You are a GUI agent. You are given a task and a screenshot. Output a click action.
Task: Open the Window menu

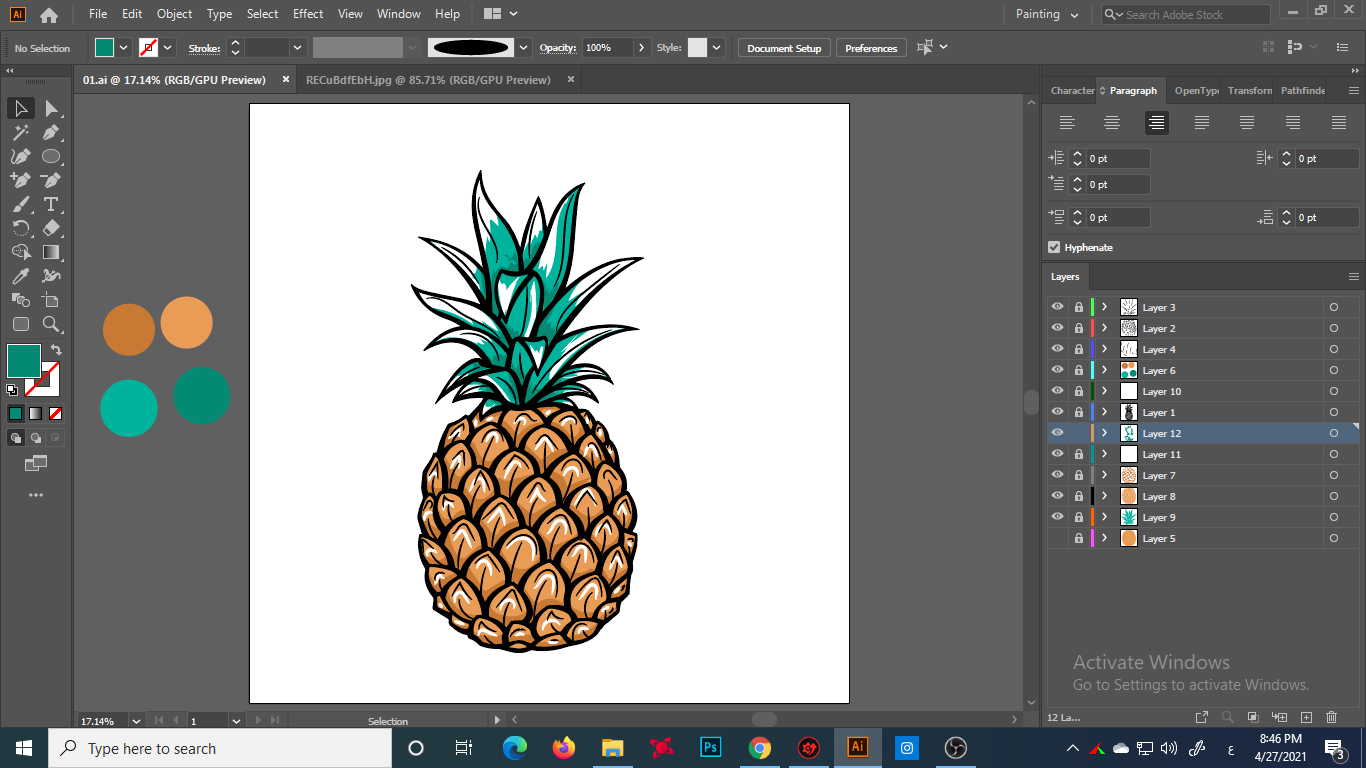399,14
